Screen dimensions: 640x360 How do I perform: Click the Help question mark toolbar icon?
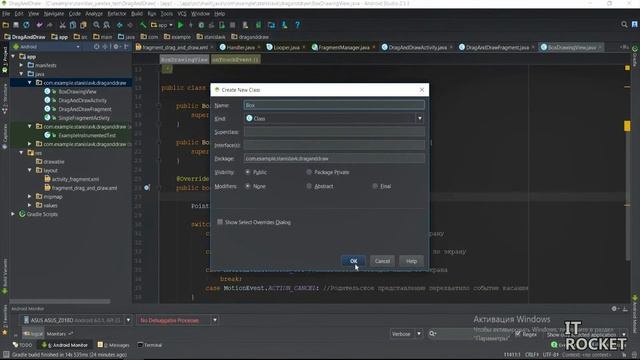click(298, 25)
